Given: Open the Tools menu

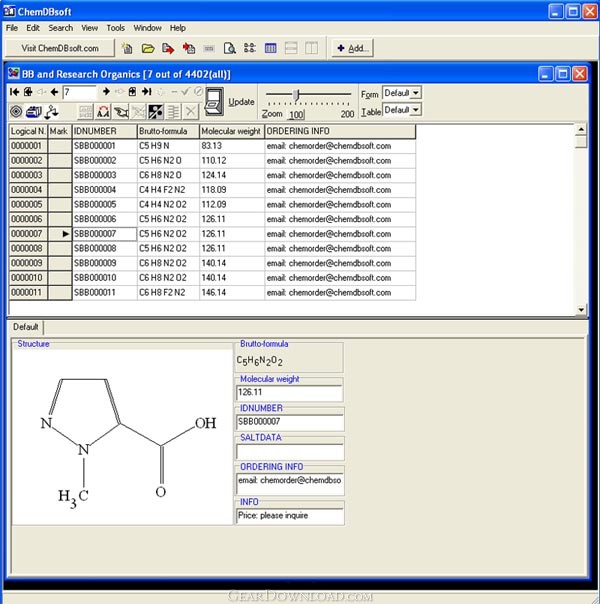Looking at the screenshot, I should (116, 28).
